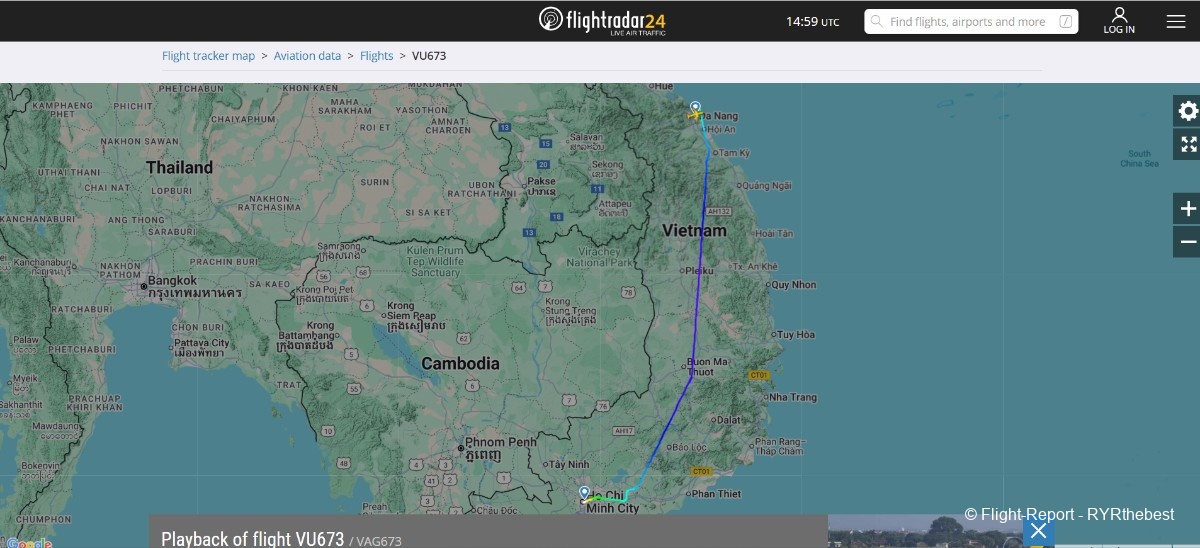This screenshot has height=548, width=1200.
Task: Toggle fullscreen map view
Action: click(x=1188, y=144)
